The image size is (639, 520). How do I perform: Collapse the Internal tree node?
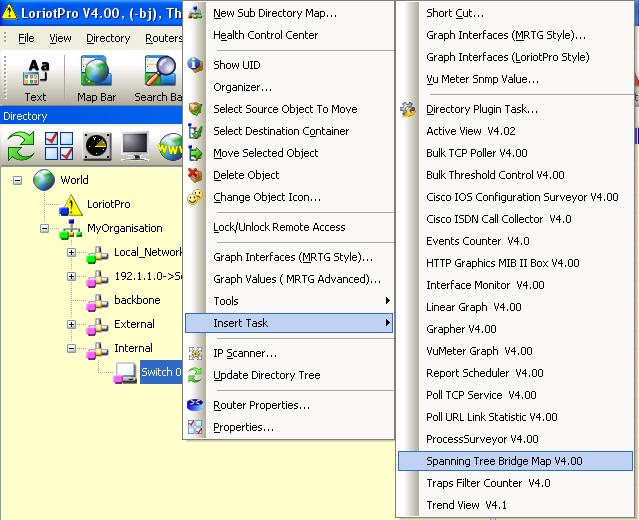coord(71,348)
